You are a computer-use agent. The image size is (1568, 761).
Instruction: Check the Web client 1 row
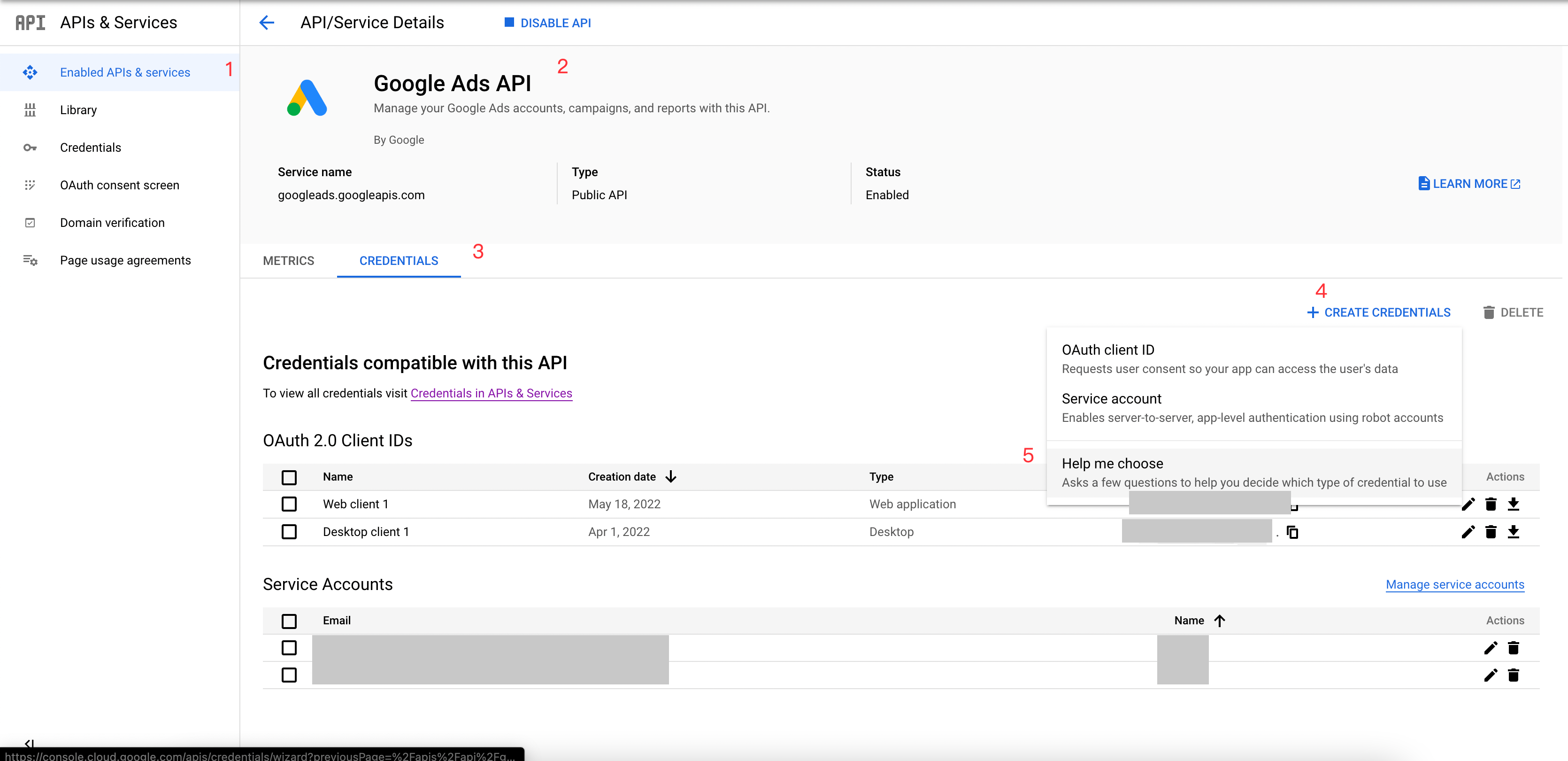289,504
